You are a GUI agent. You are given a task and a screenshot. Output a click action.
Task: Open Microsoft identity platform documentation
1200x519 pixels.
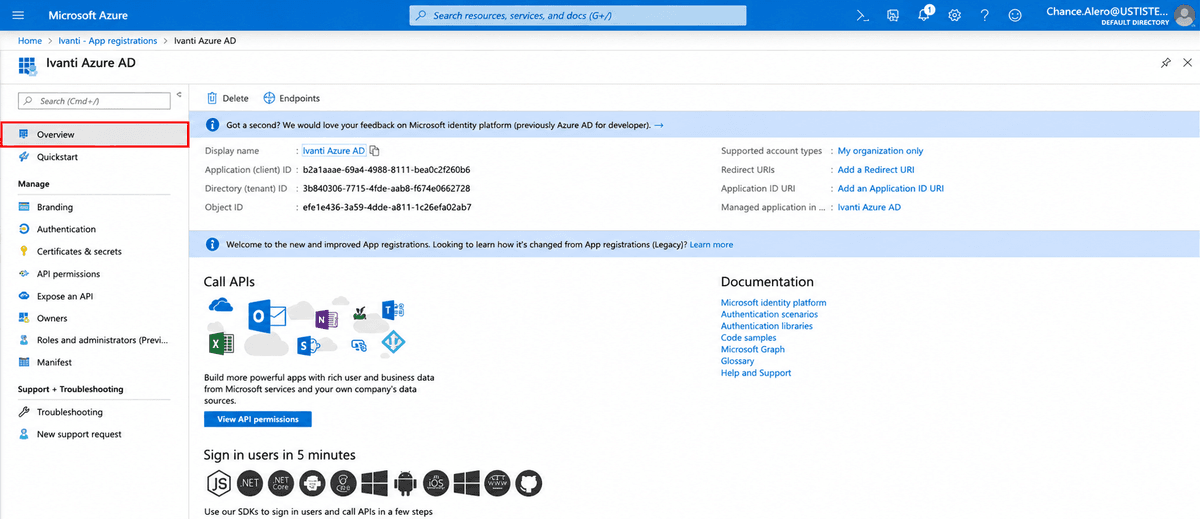click(774, 303)
